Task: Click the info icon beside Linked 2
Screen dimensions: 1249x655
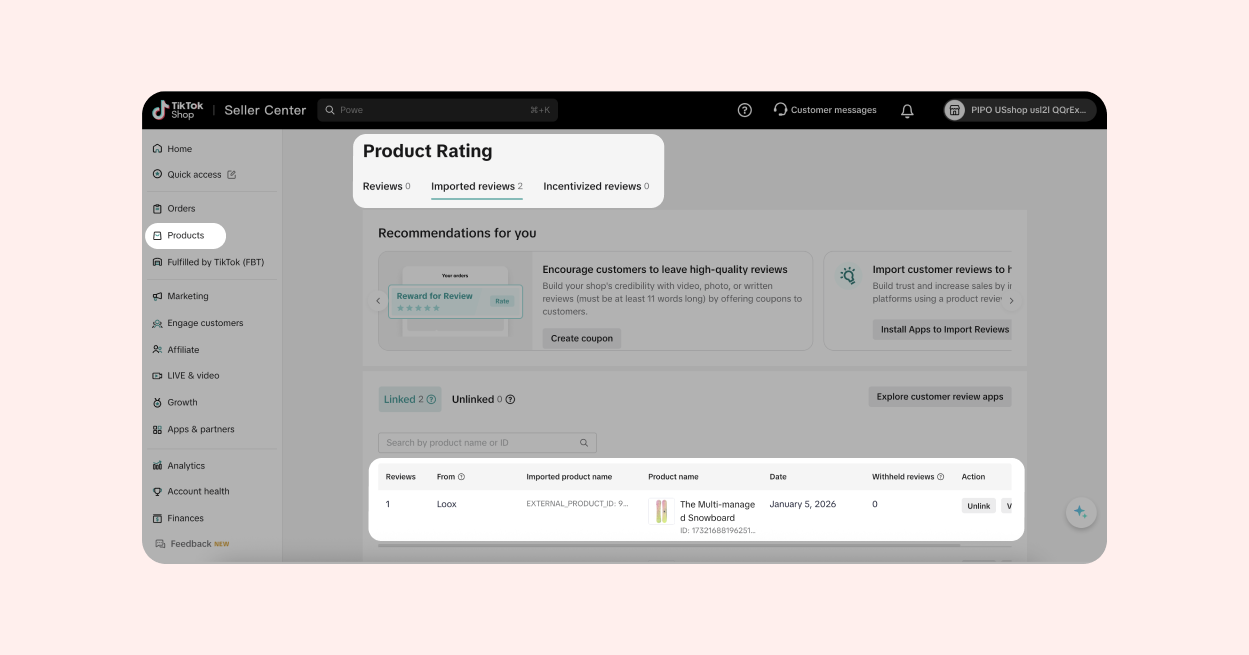Action: pos(432,400)
